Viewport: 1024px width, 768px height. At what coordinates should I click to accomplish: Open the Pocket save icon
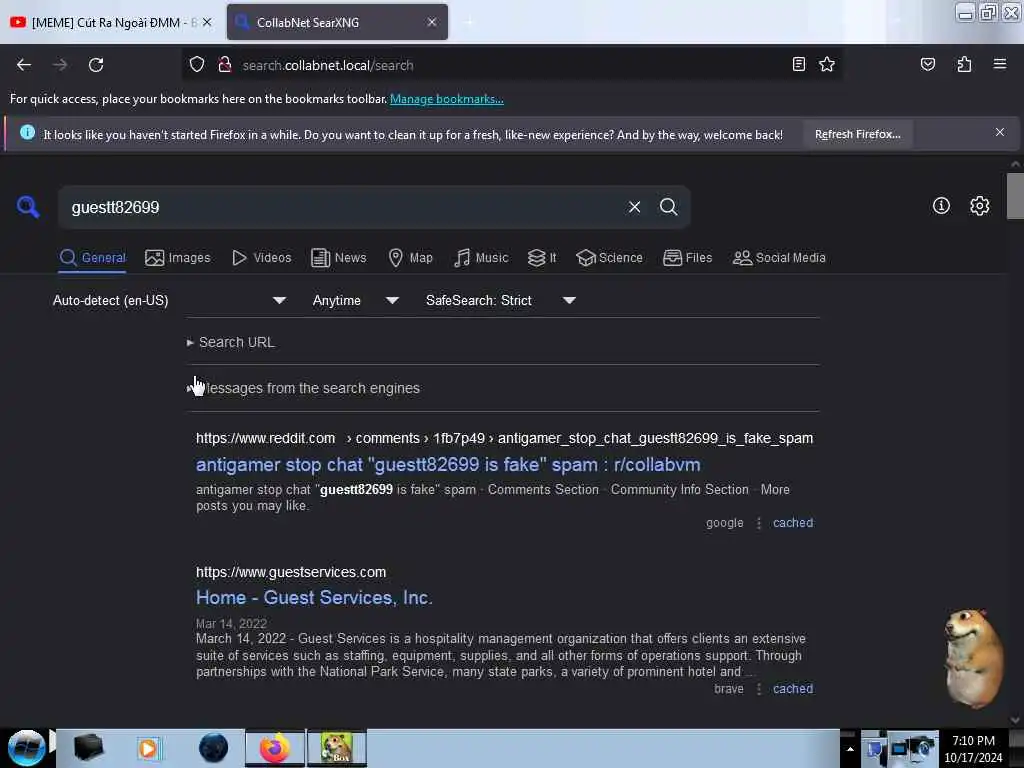[x=927, y=64]
